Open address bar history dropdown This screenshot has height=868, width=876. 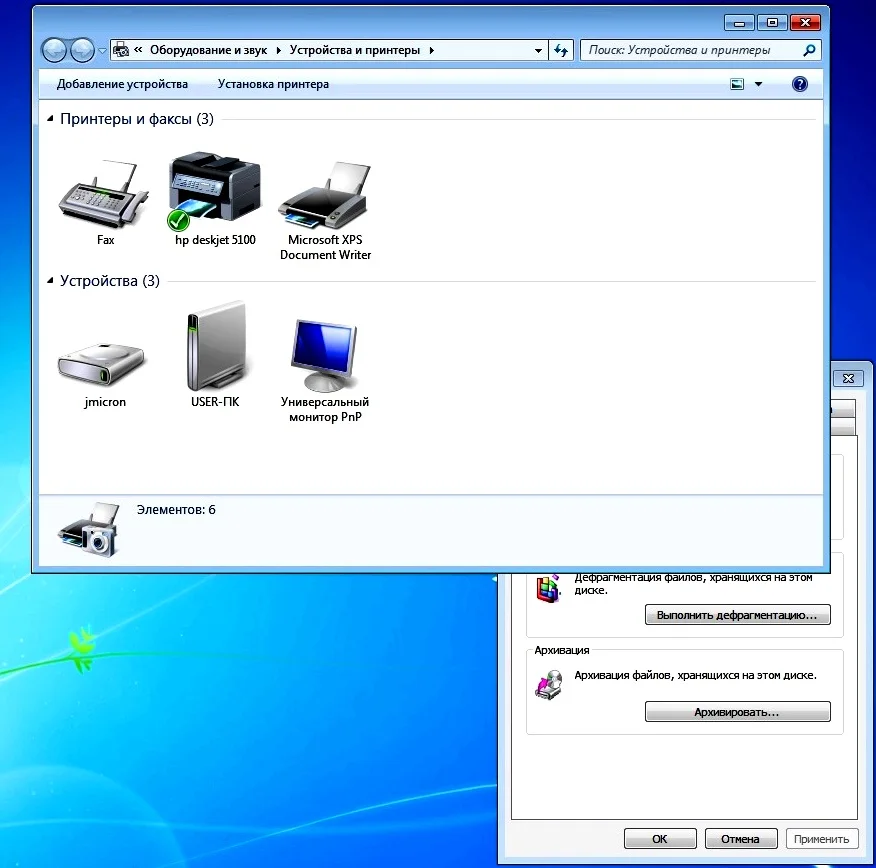click(x=538, y=51)
